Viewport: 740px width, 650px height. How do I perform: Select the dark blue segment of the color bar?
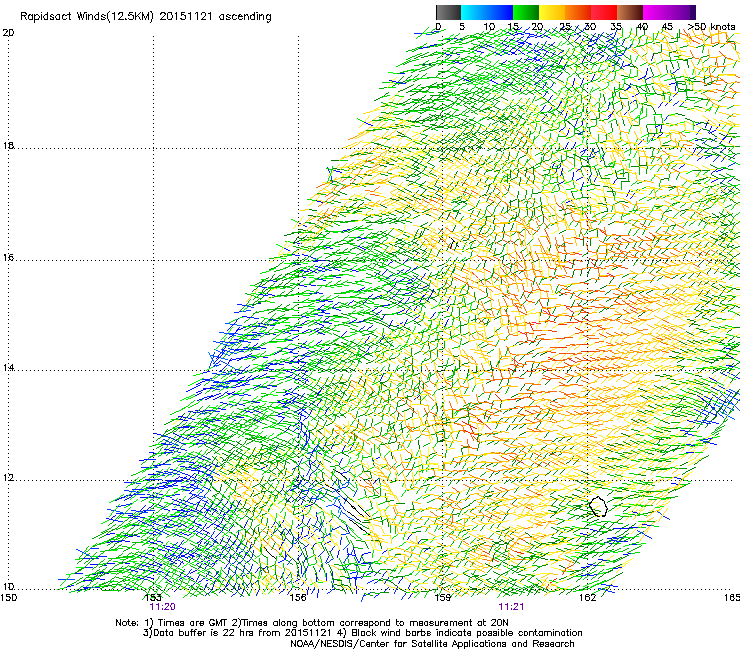point(500,12)
